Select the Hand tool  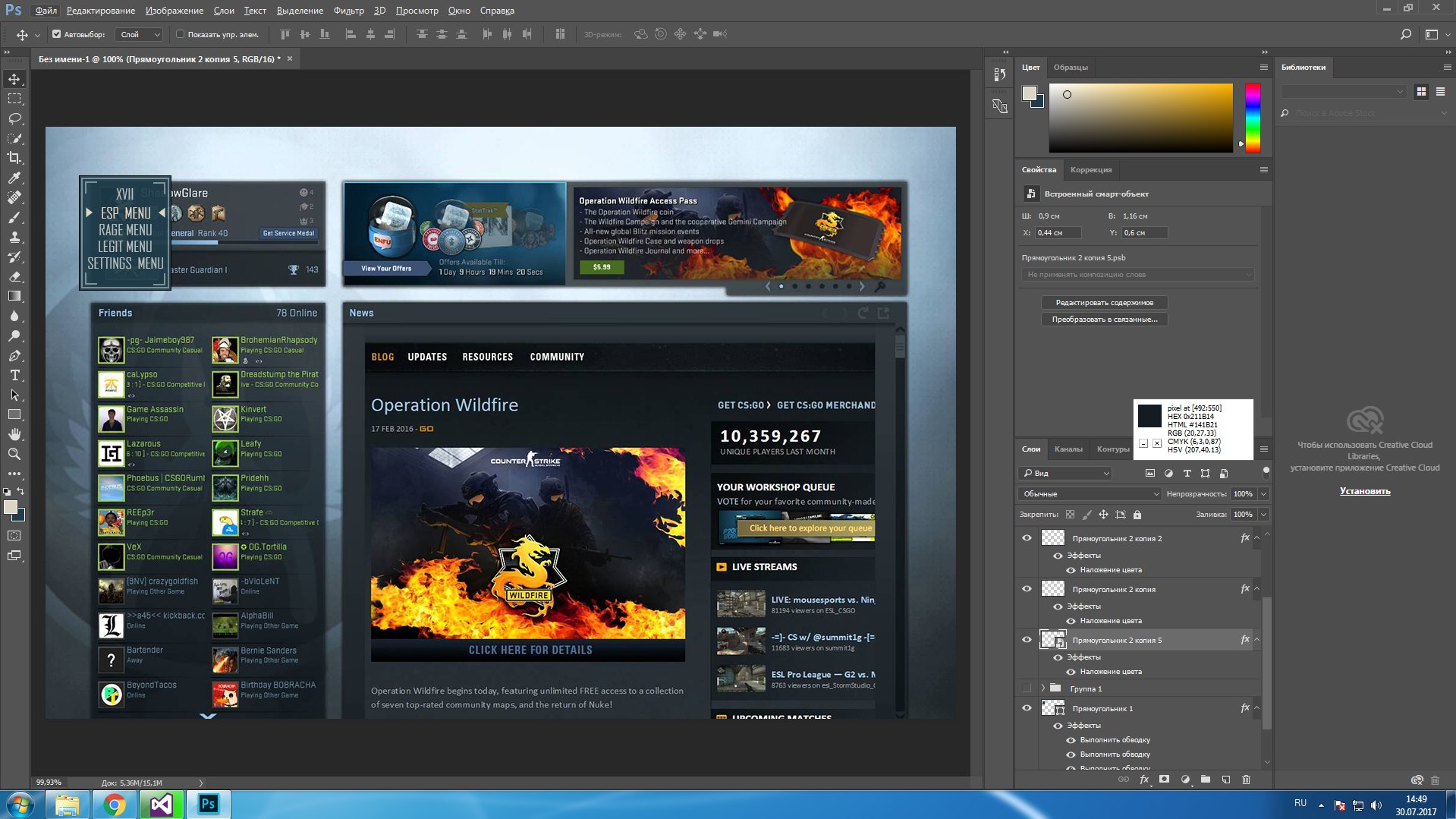coord(14,434)
